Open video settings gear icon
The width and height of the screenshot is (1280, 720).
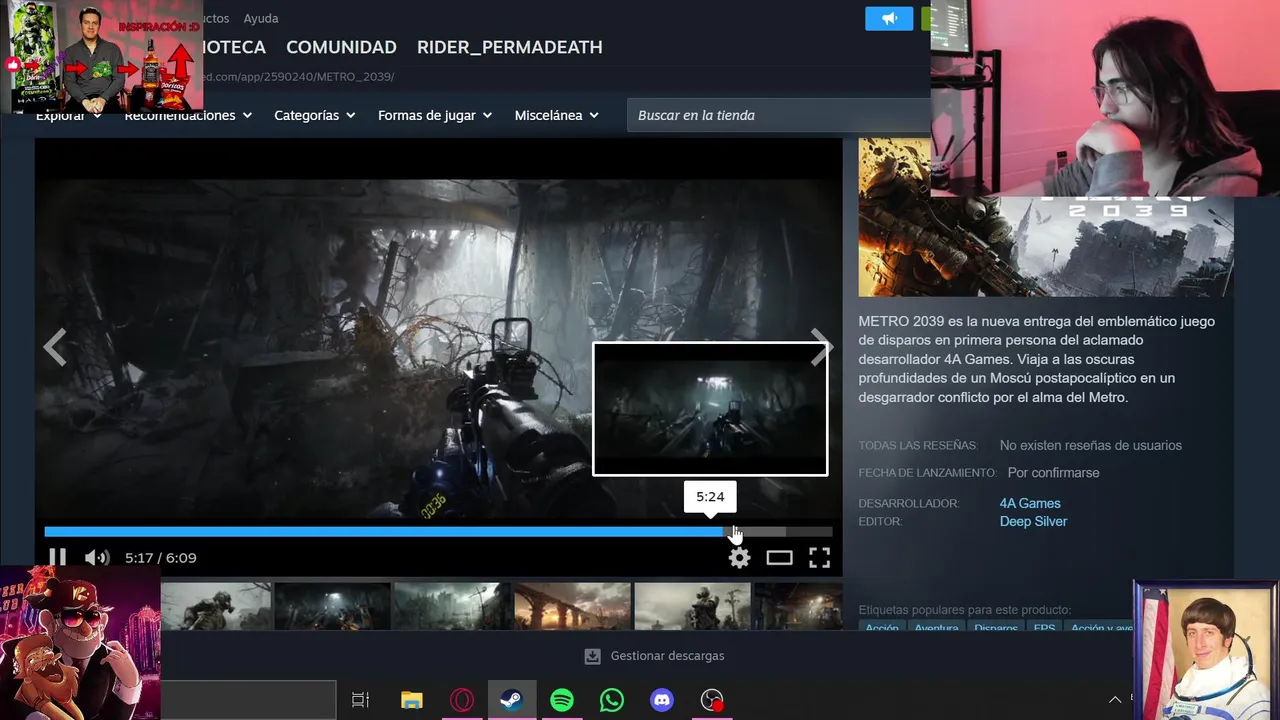pos(739,558)
